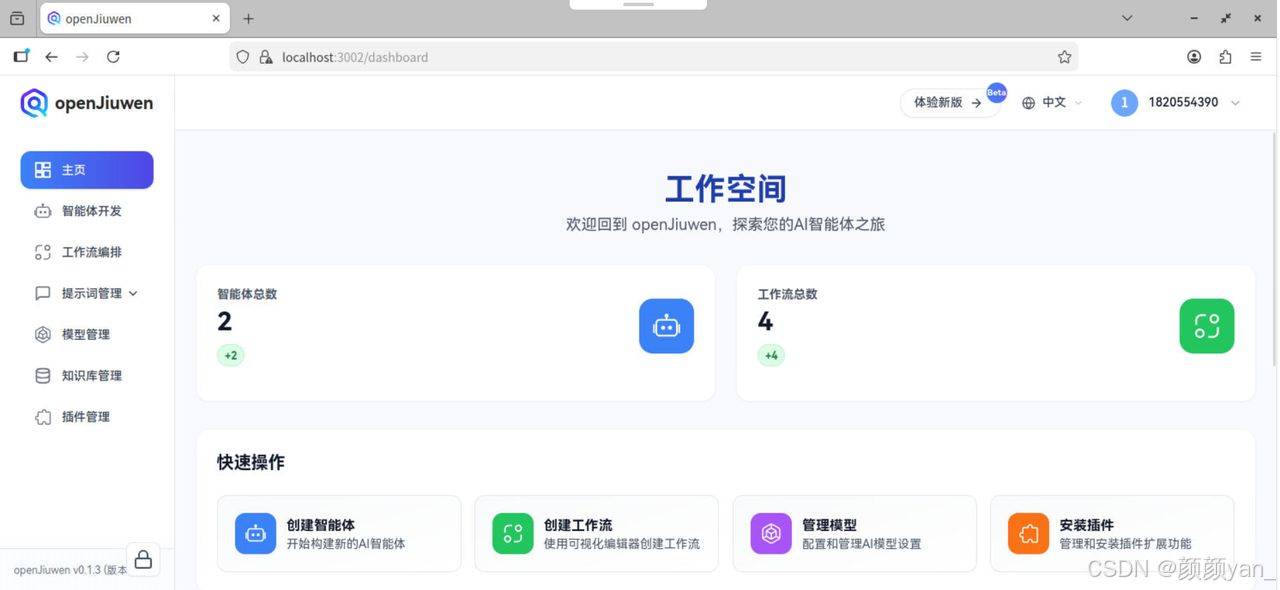The image size is (1280, 590).
Task: Click the globe language icon
Action: tap(1028, 103)
